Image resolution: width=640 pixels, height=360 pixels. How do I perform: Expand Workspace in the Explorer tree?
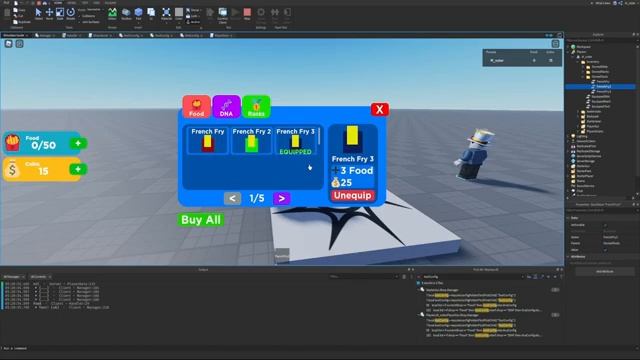tap(568, 47)
